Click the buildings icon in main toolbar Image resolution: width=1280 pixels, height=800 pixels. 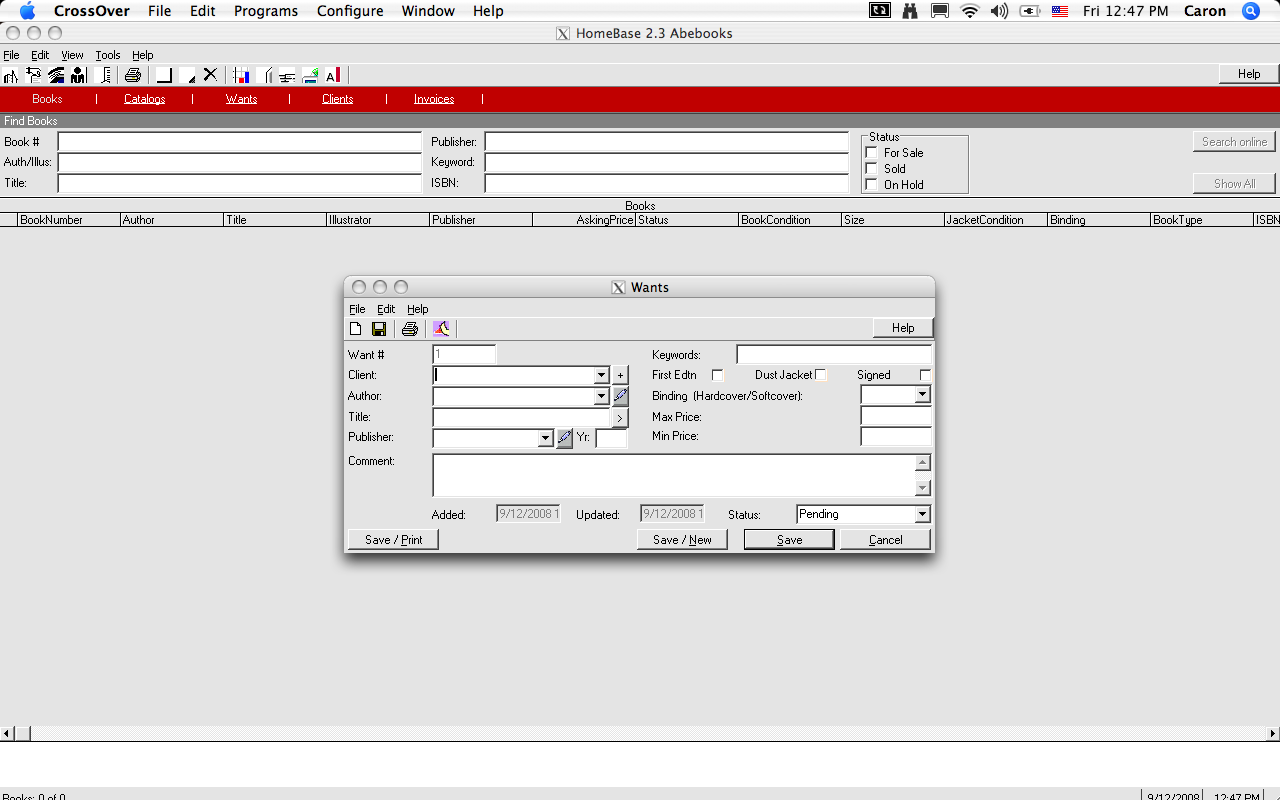(x=10, y=75)
